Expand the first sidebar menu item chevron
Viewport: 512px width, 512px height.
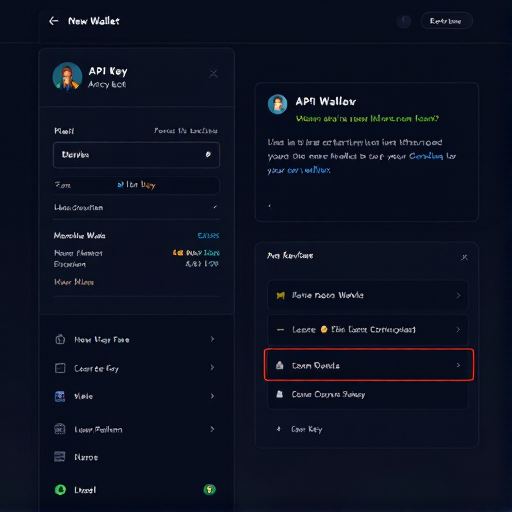(x=212, y=339)
